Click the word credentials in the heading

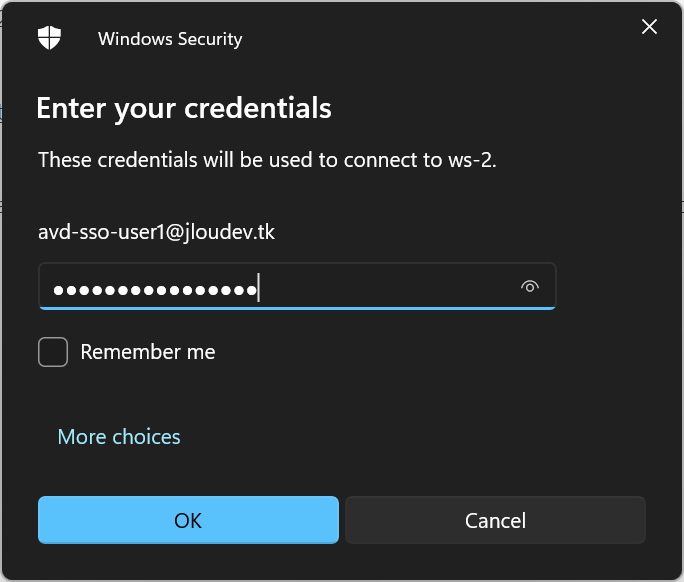[257, 108]
